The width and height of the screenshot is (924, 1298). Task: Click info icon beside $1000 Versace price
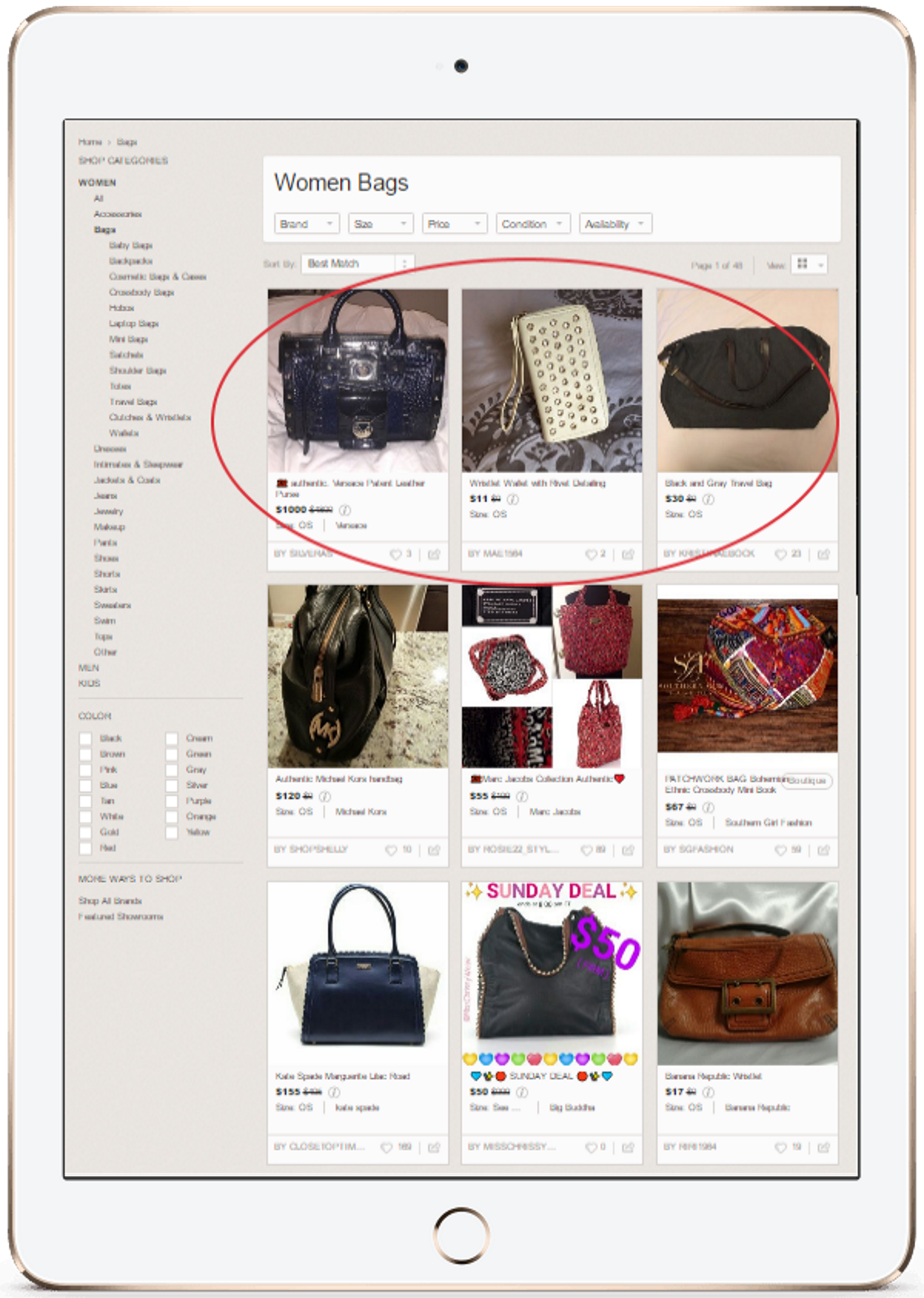345,510
